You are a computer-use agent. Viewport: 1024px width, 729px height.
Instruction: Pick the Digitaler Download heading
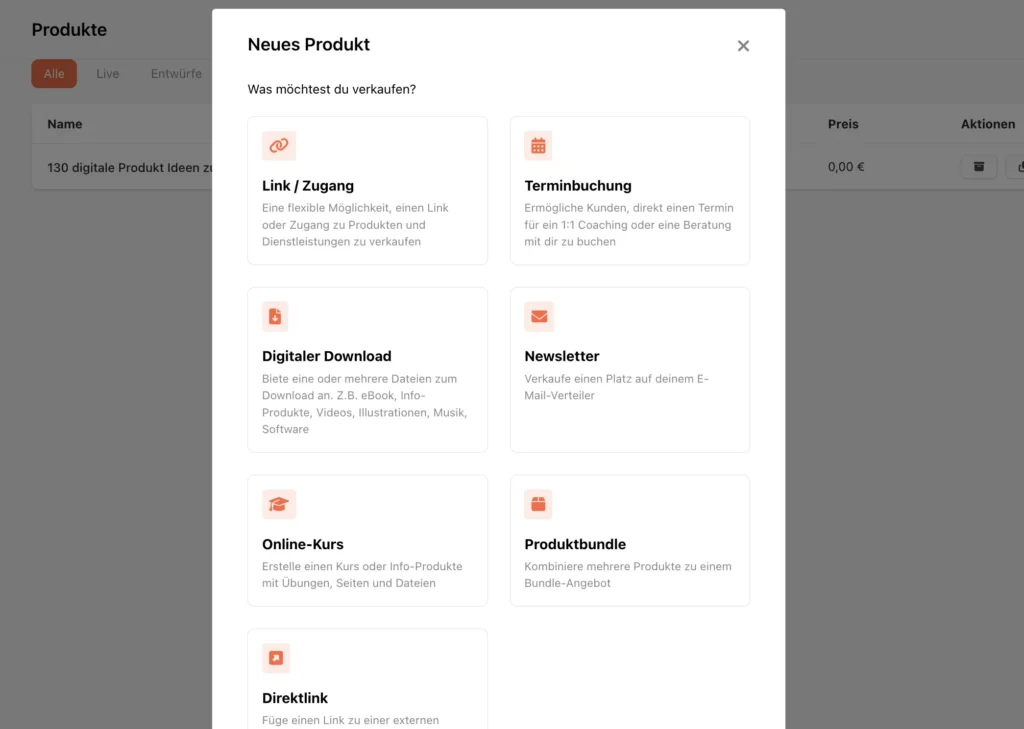pyautogui.click(x=327, y=356)
